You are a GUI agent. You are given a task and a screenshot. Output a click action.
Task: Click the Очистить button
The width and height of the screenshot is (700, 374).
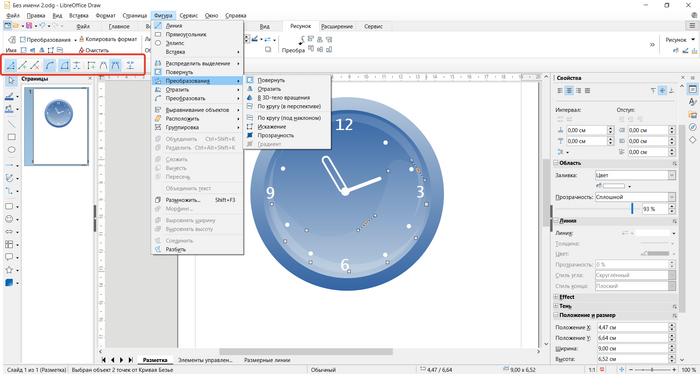94,50
